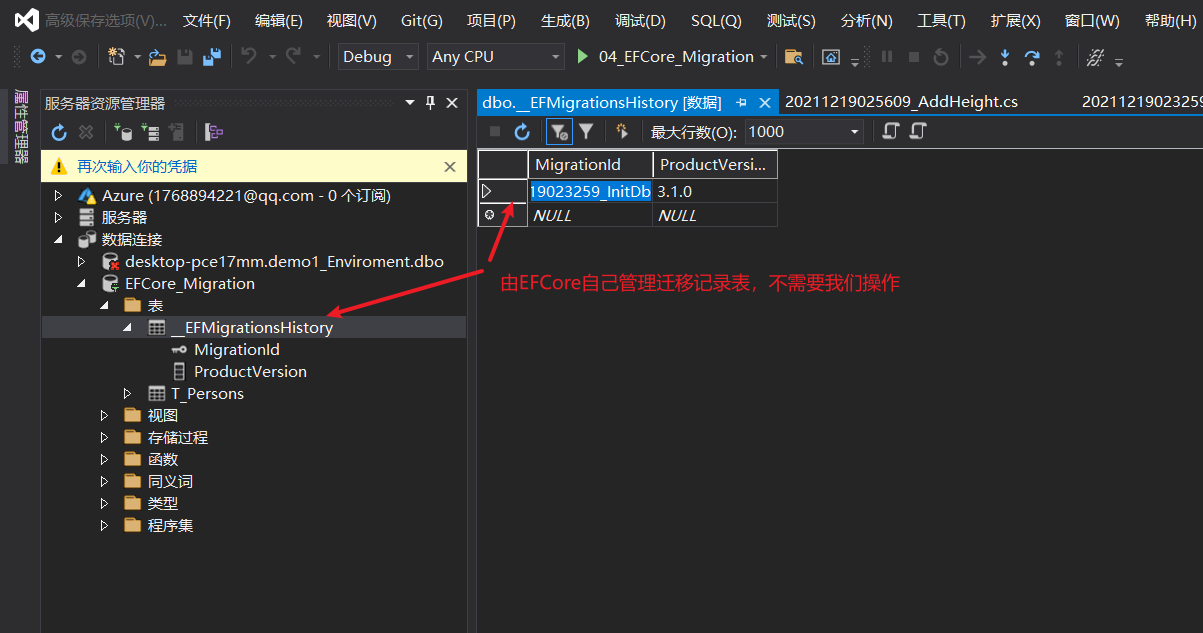This screenshot has width=1203, height=633.
Task: Click the navigate backward arrow icon
Action: tap(37, 57)
